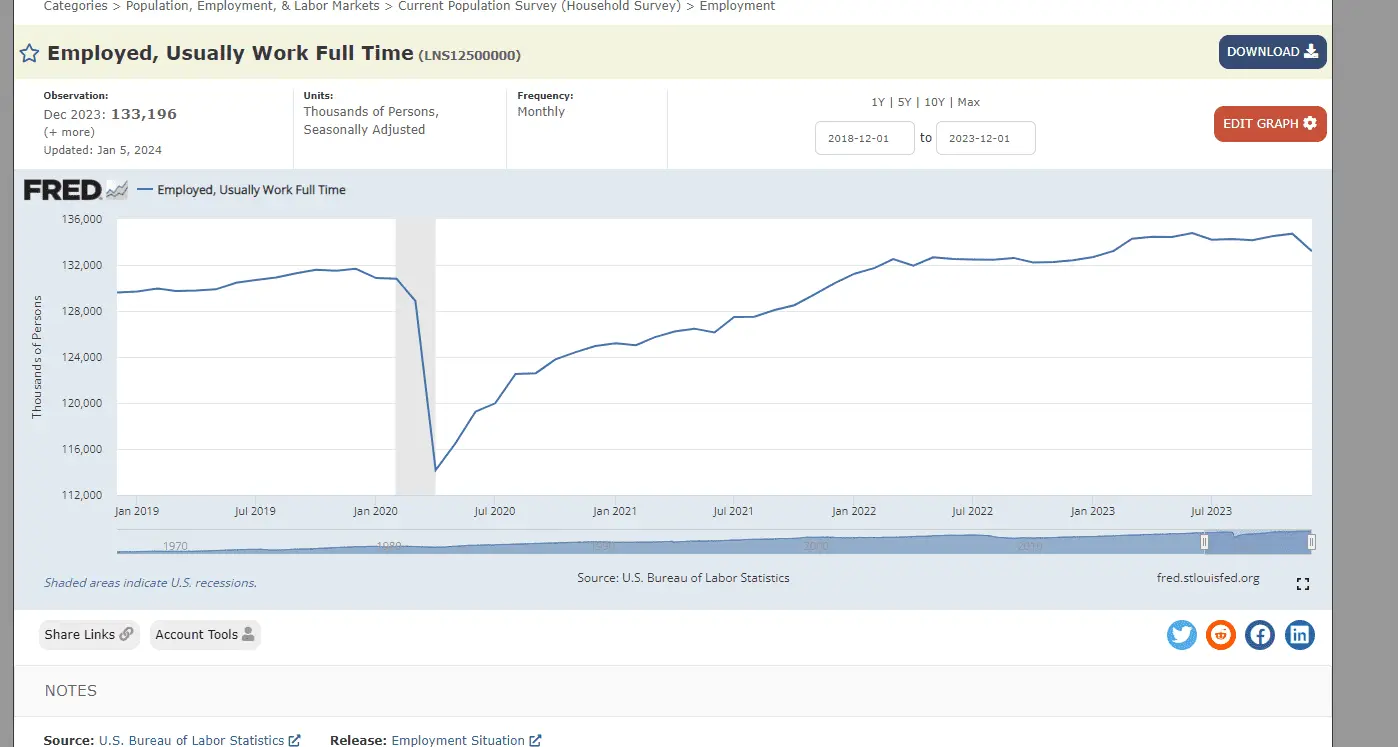Share chart on Twitter

[1181, 635]
